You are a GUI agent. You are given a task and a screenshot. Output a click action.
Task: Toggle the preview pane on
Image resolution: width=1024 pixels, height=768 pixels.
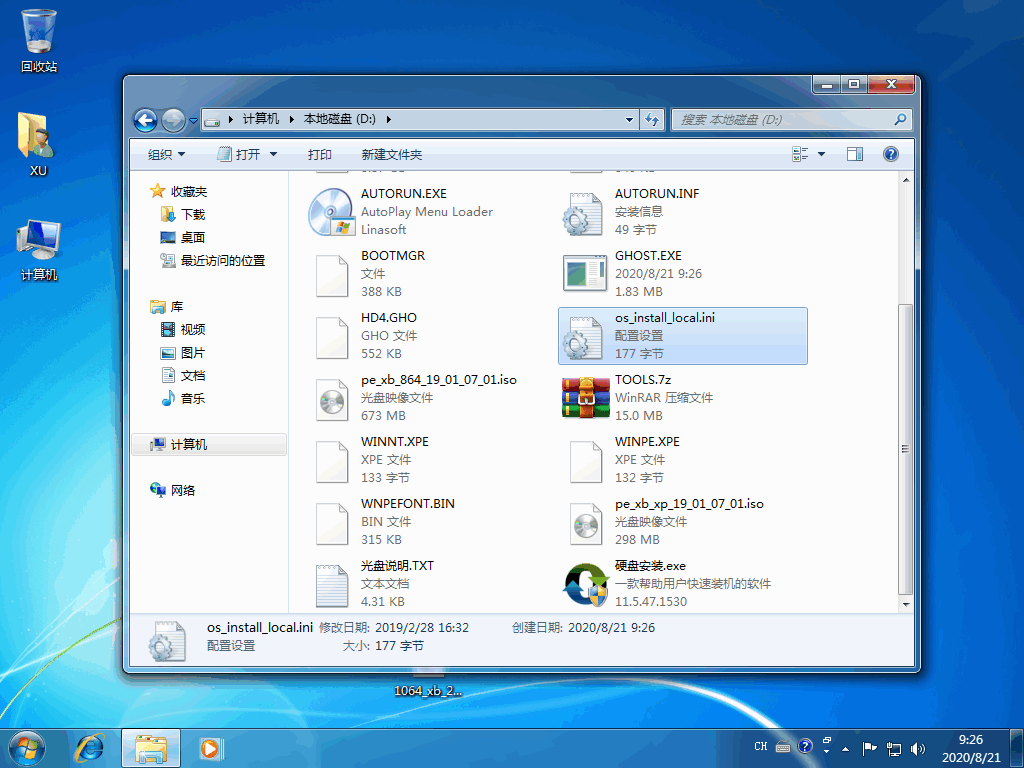[x=855, y=153]
